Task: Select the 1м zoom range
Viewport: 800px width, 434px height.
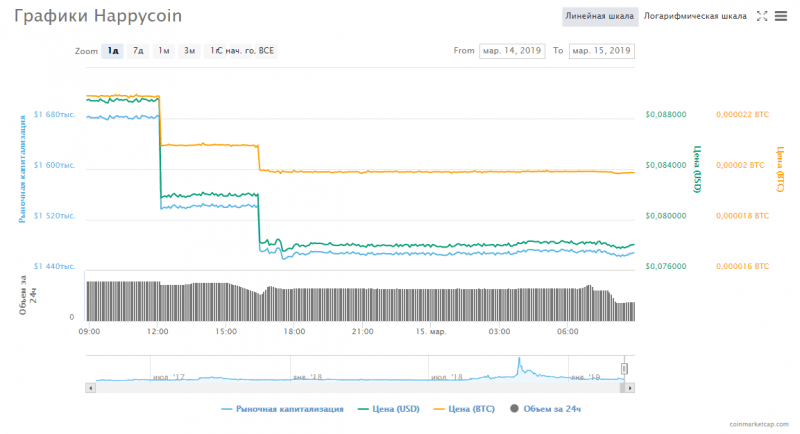Action: (163, 50)
